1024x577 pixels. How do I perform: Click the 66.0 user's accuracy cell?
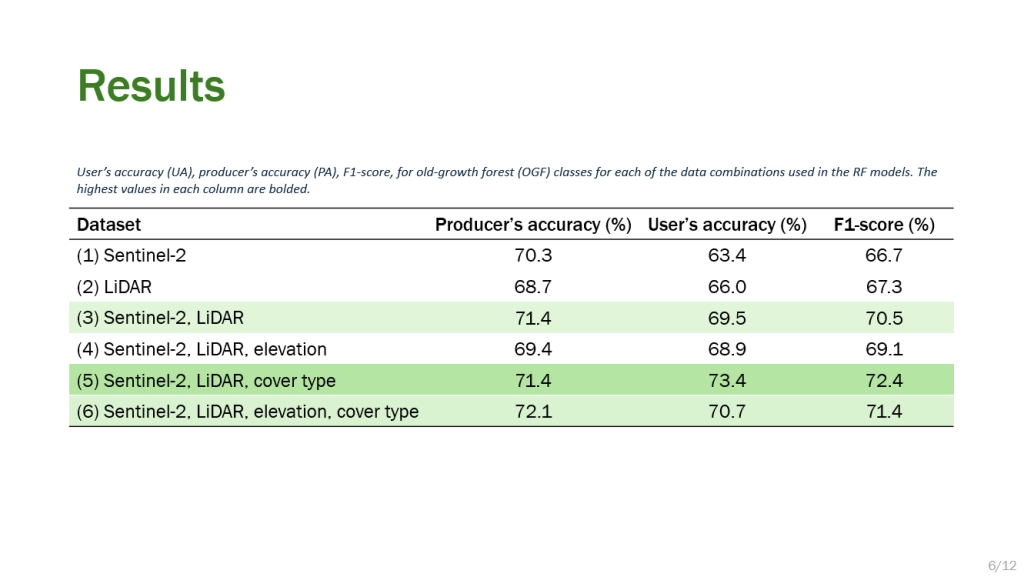pos(727,287)
